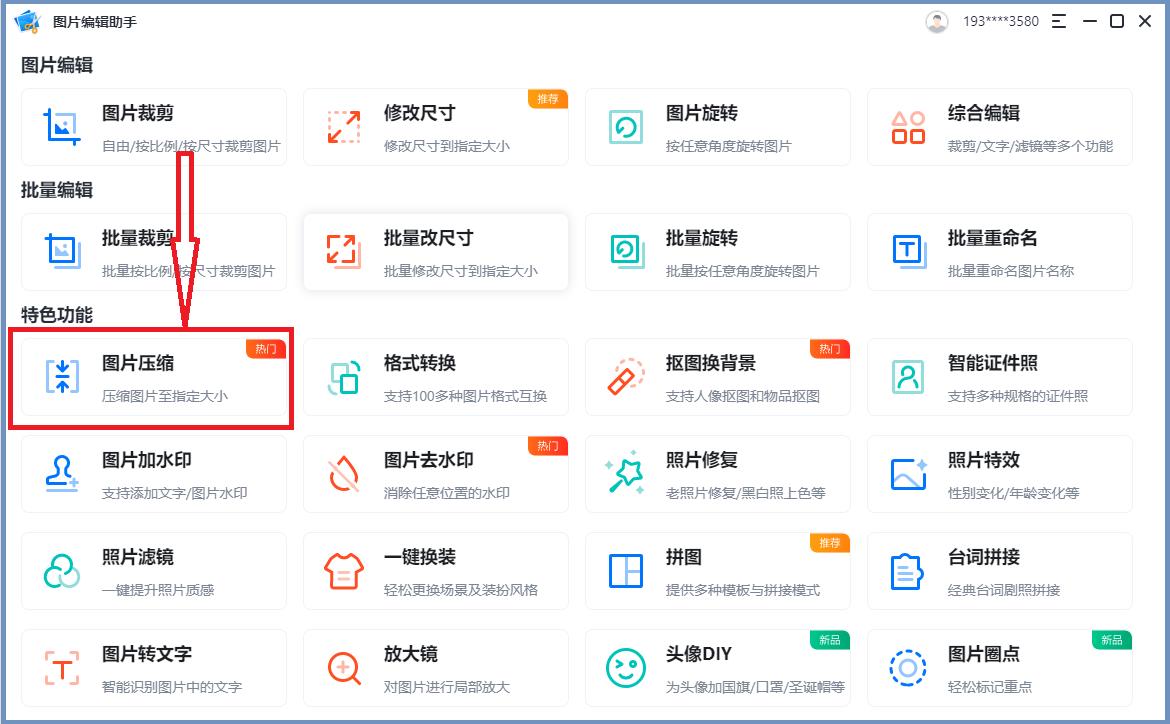
Task: Launch the 放大镜 magnifier tool
Action: [436, 667]
